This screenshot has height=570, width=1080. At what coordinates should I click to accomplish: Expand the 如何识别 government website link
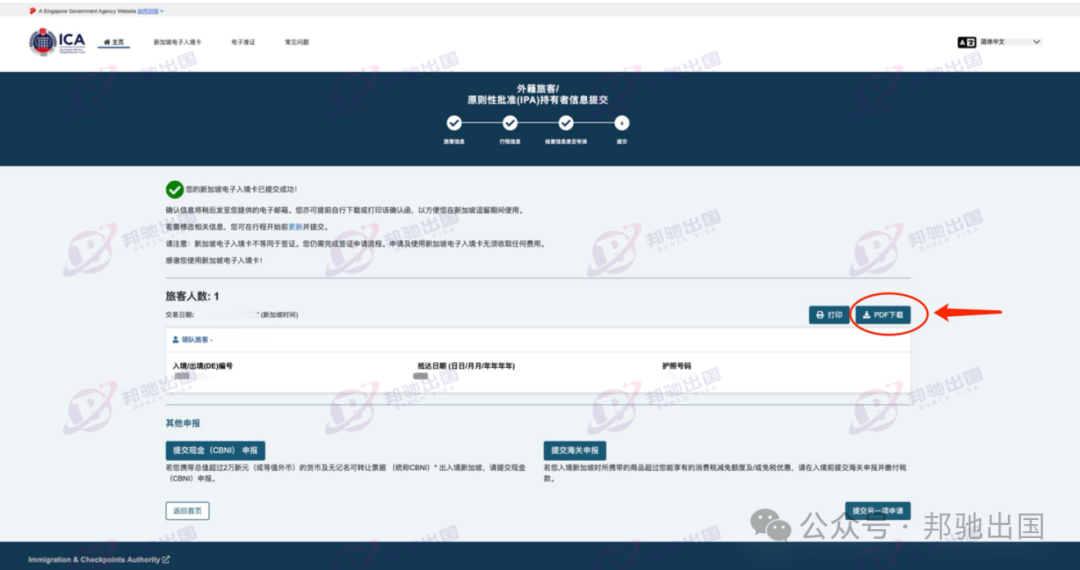pos(149,11)
